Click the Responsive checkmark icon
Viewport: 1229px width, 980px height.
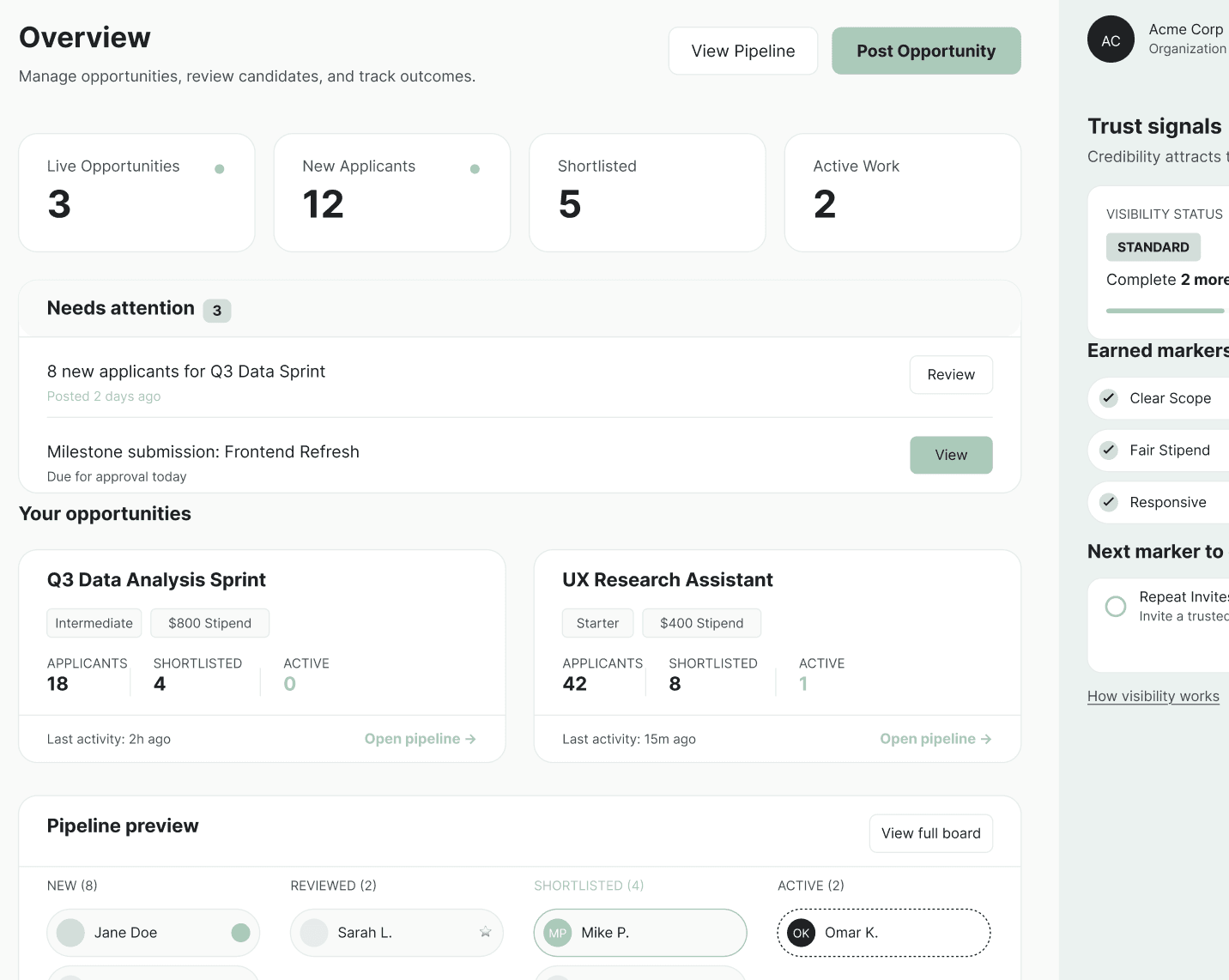[x=1109, y=502]
